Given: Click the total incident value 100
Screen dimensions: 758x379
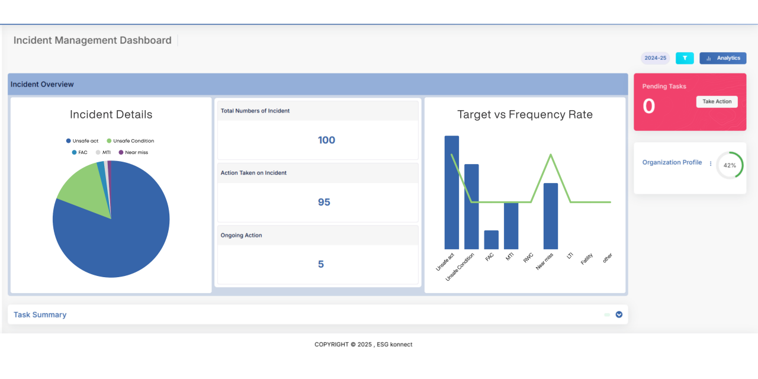Looking at the screenshot, I should (326, 140).
